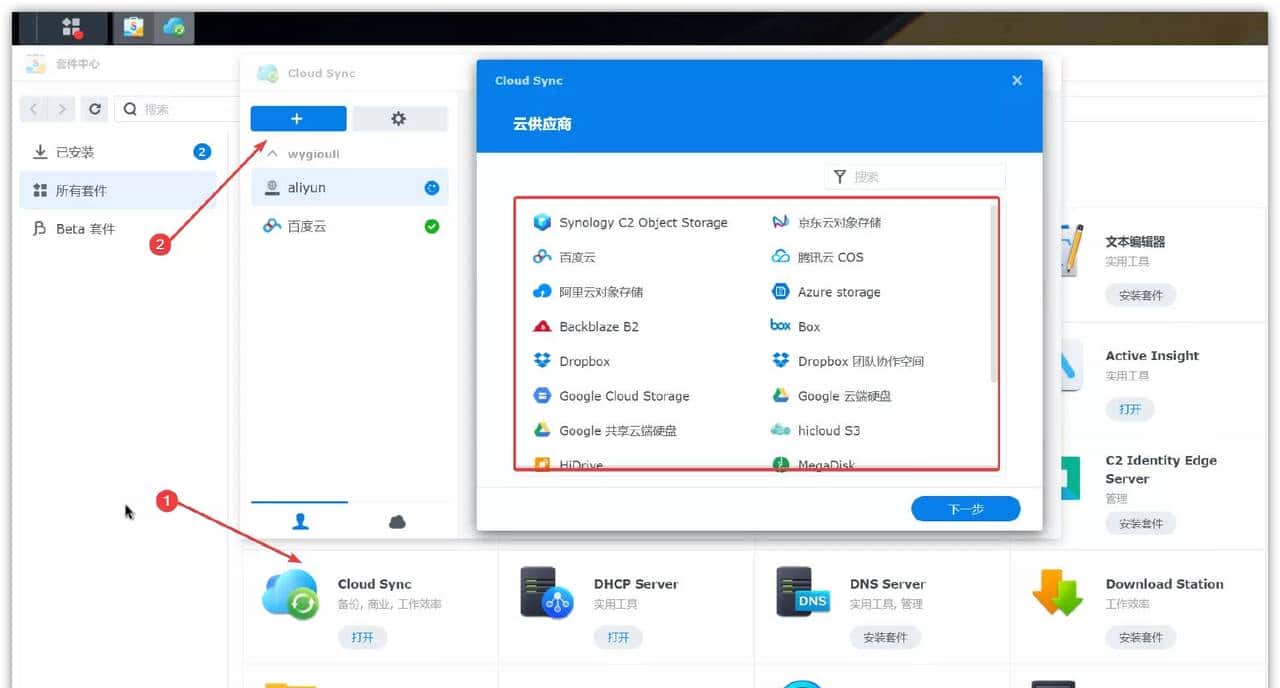Image resolution: width=1280 pixels, height=688 pixels.
Task: Open the 所有套件 section in sidebar
Action: (81, 190)
